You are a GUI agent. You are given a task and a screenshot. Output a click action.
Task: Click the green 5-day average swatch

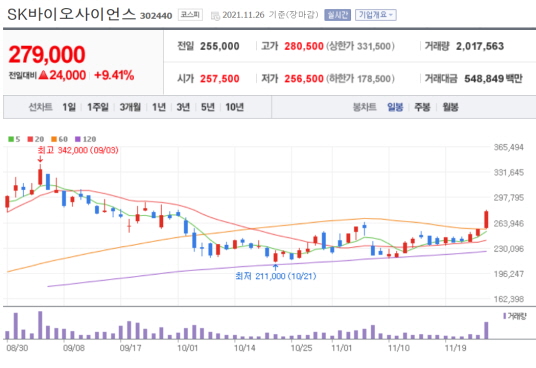pyautogui.click(x=11, y=139)
